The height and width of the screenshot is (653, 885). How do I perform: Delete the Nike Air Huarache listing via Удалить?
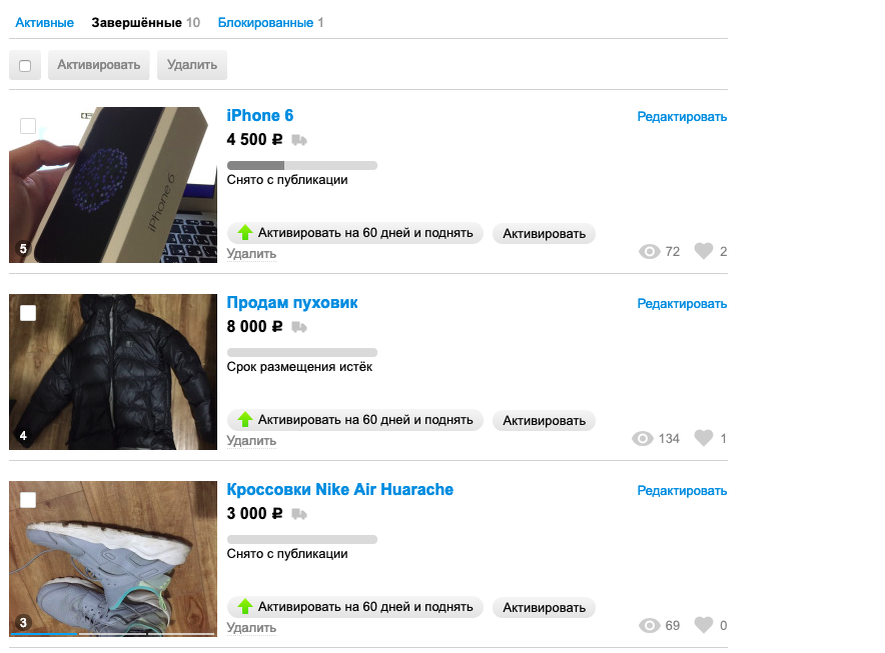click(x=251, y=627)
